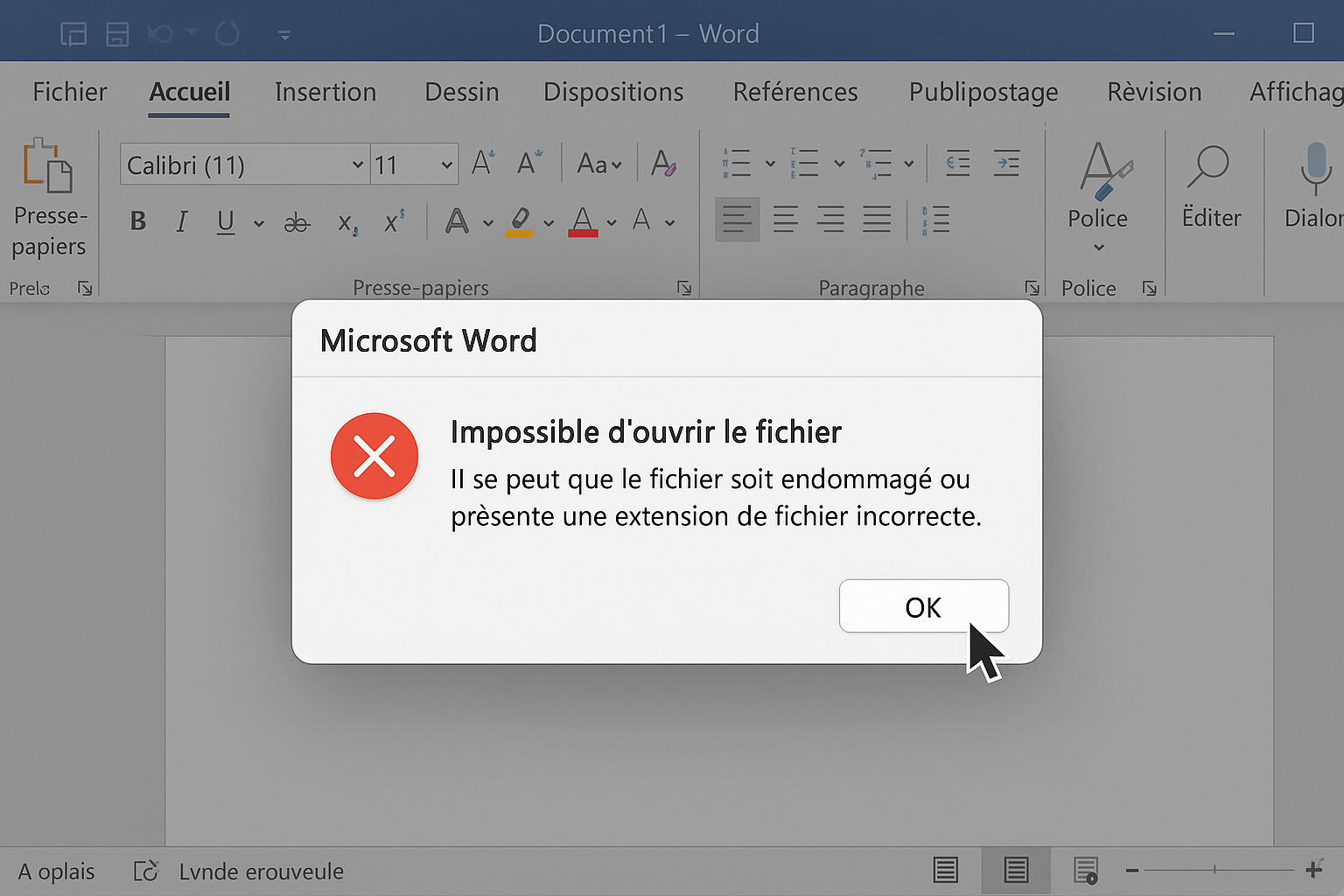
Task: Click the save icon in title bar
Action: coord(117,34)
